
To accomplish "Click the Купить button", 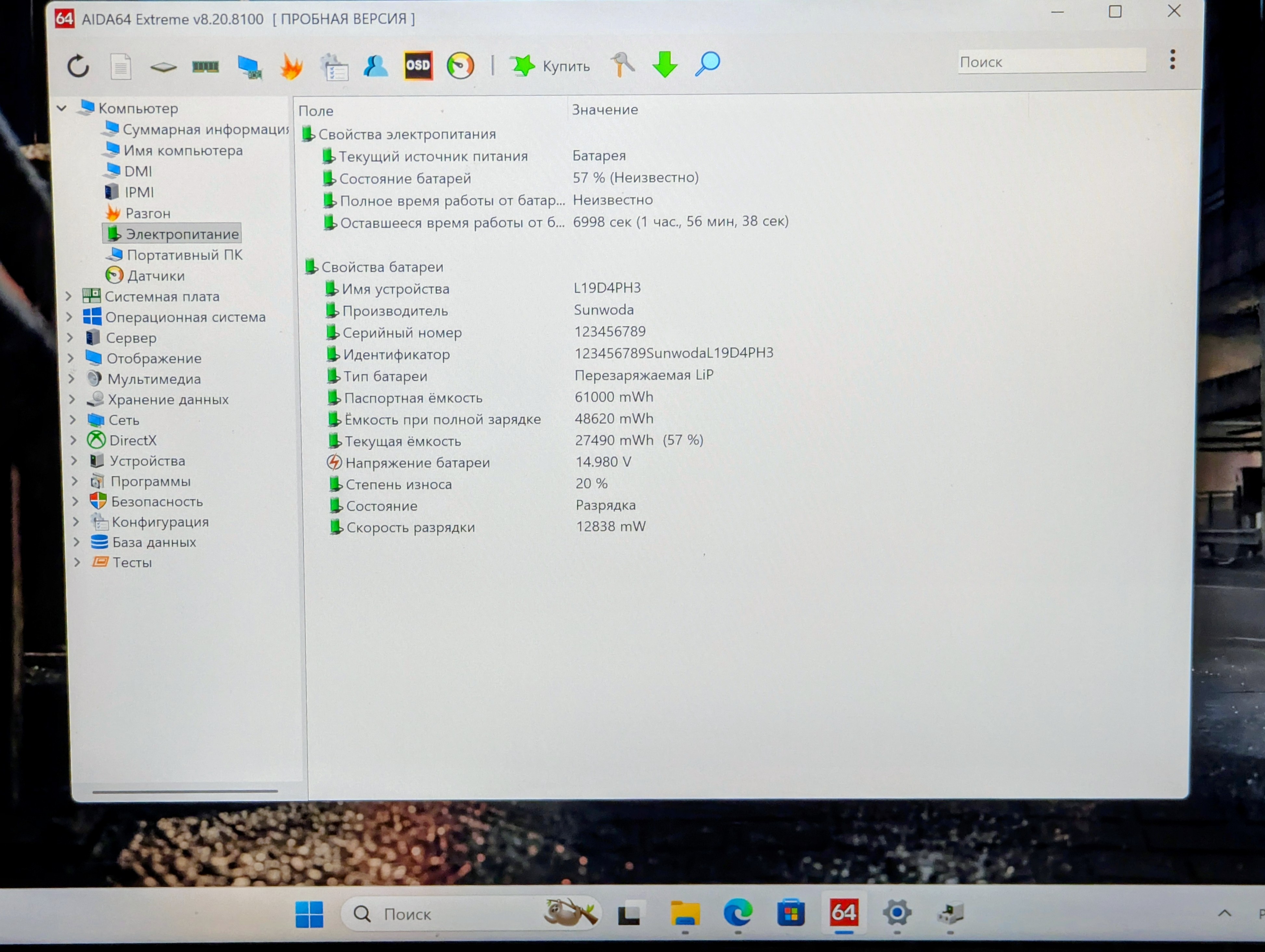I will coord(550,66).
